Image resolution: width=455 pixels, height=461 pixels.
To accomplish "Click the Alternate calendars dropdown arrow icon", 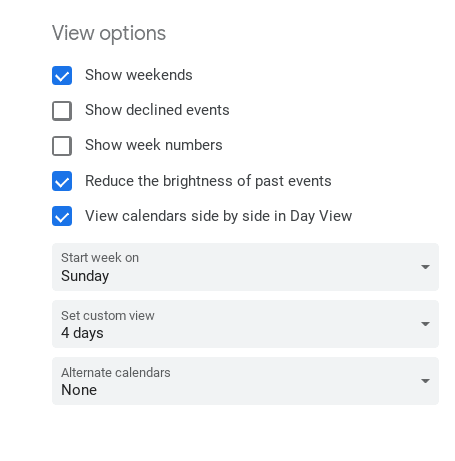I will point(425,381).
